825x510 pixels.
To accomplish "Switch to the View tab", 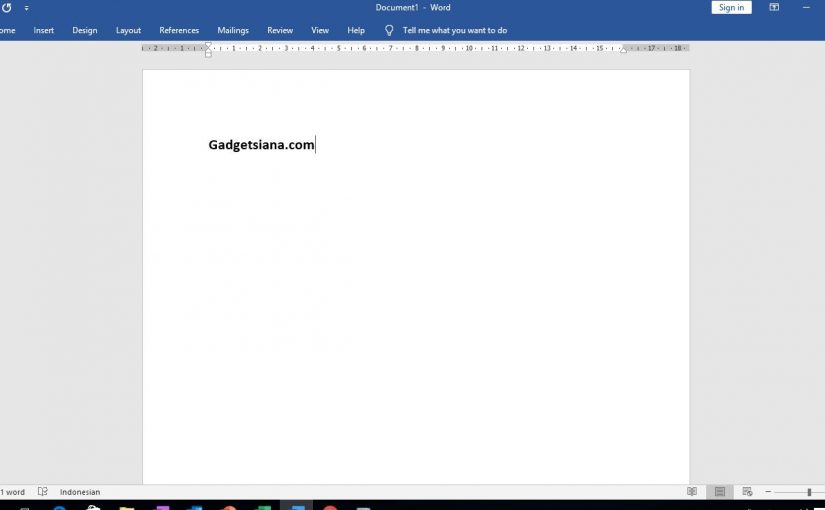I will (320, 31).
